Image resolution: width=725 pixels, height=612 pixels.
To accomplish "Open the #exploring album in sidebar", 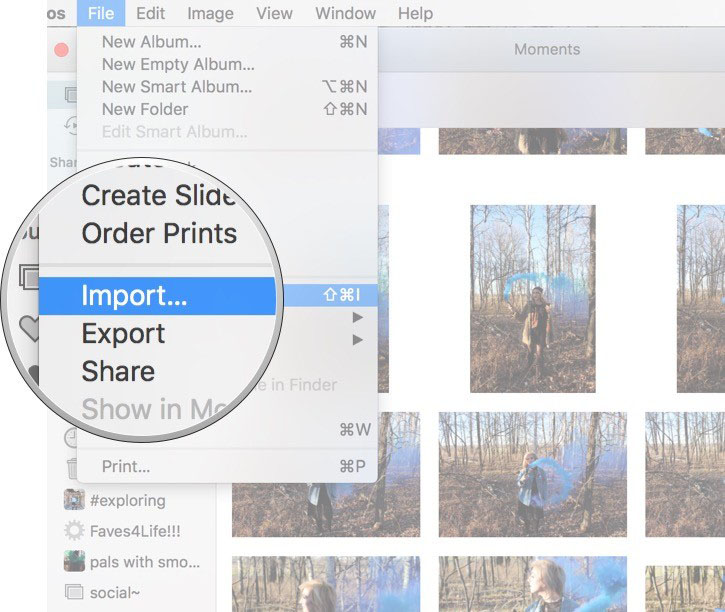I will tap(128, 501).
